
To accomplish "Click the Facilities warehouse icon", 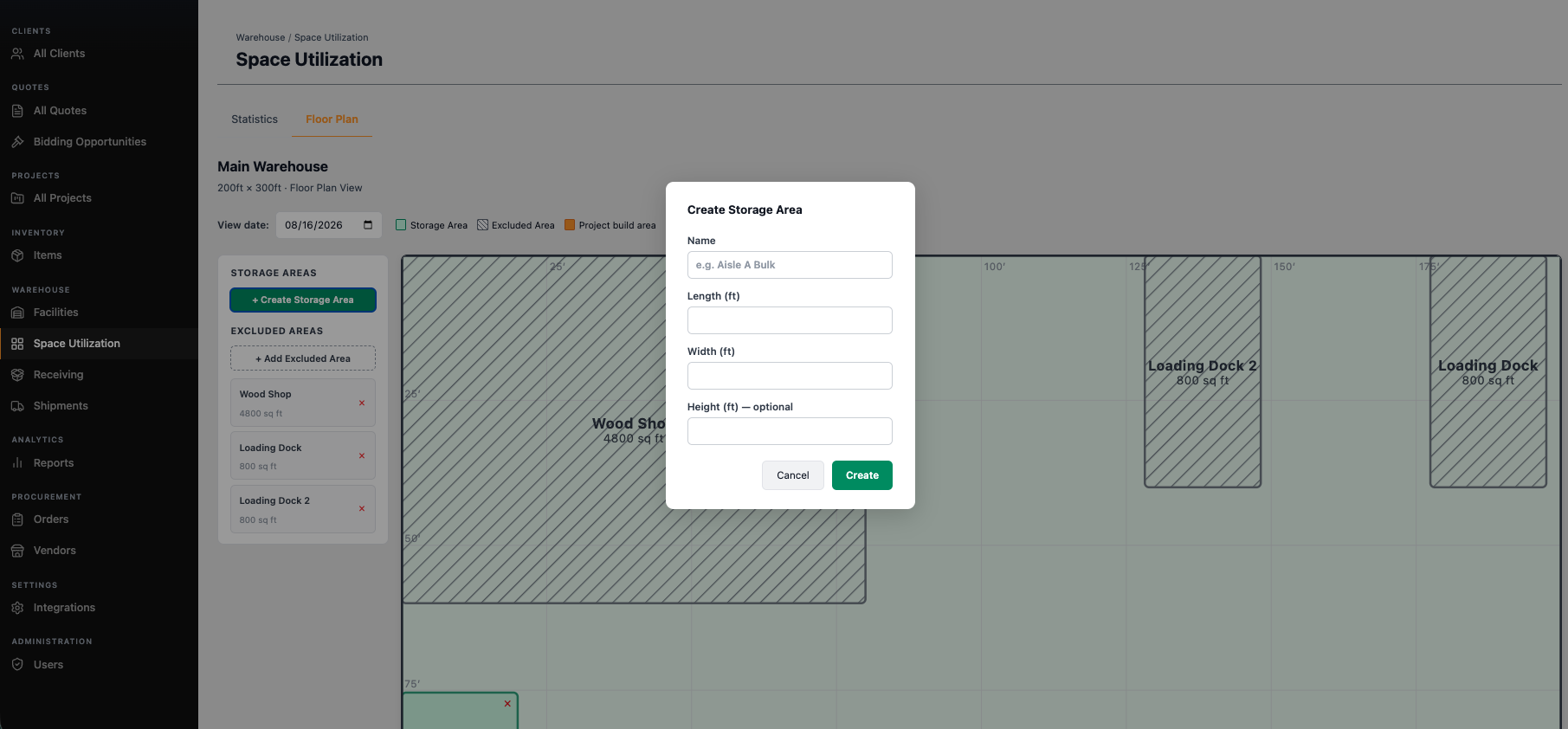I will pyautogui.click(x=17, y=313).
